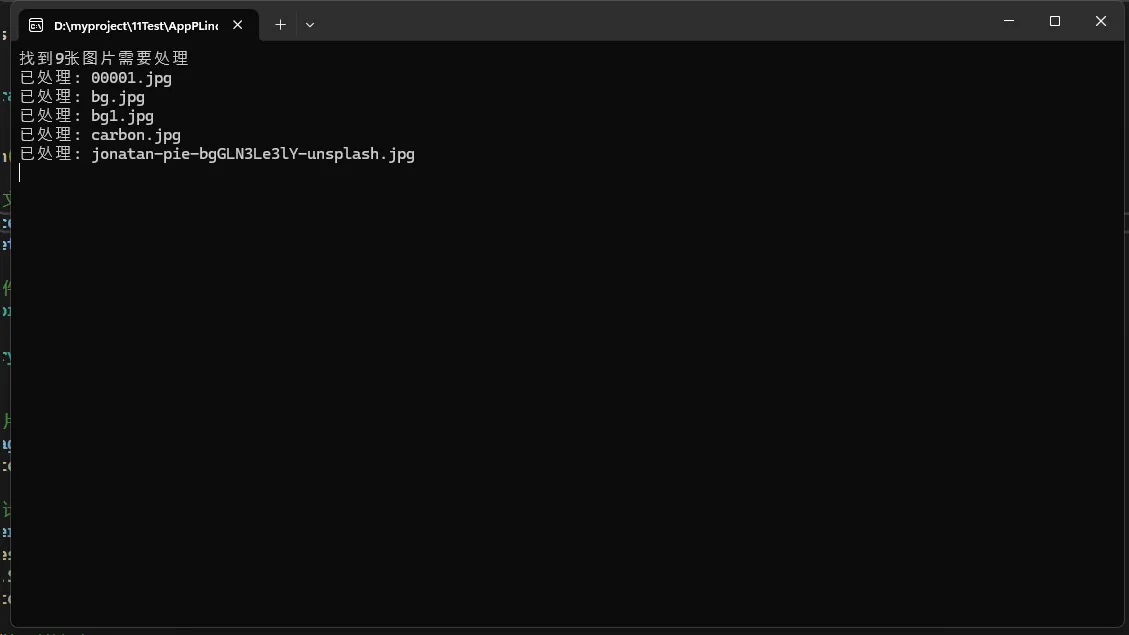Viewport: 1129px width, 635px height.
Task: Expand the new tab profile dropdown
Action: click(310, 25)
